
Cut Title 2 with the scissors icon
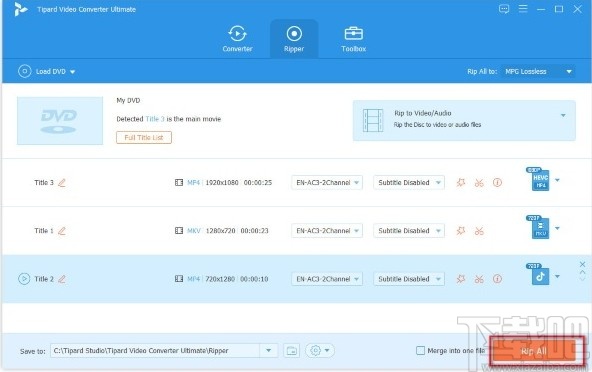479,279
